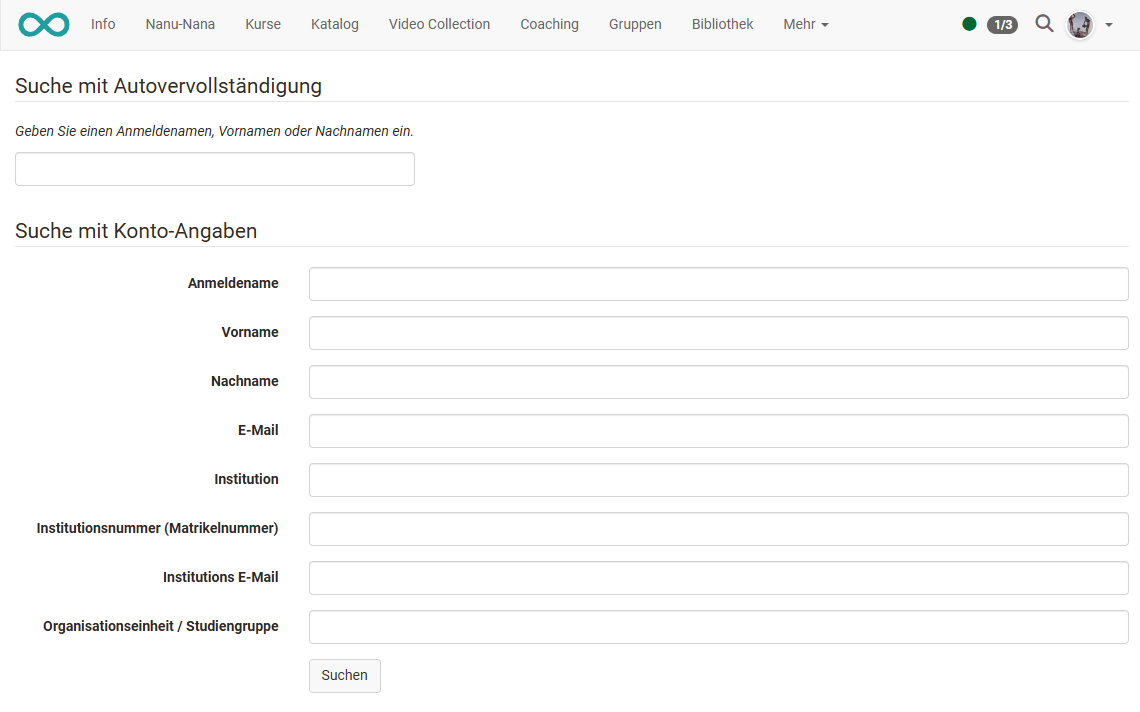Open the Info menu item

(x=103, y=24)
